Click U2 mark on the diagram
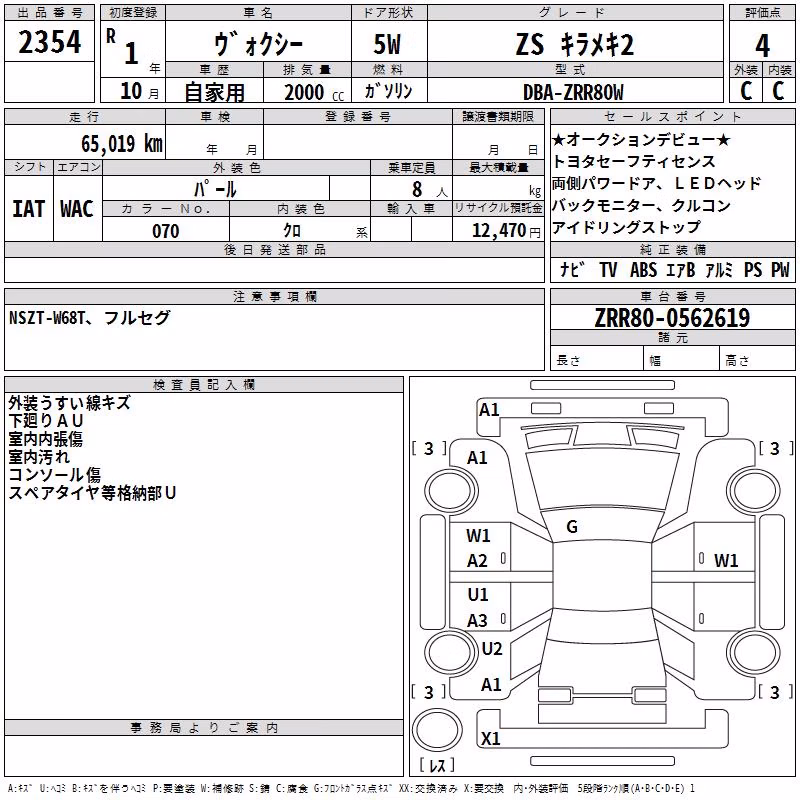Viewport: 800px width, 800px height. (x=492, y=648)
